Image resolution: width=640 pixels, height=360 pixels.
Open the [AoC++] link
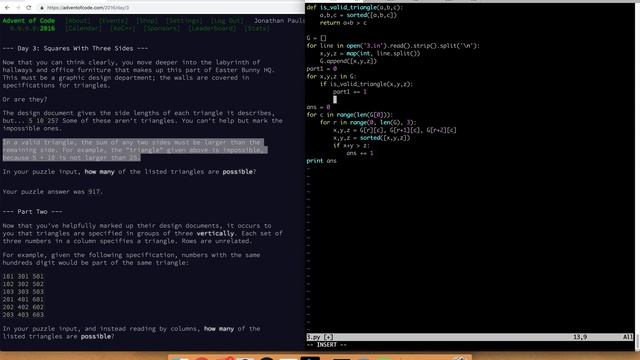(x=122, y=29)
